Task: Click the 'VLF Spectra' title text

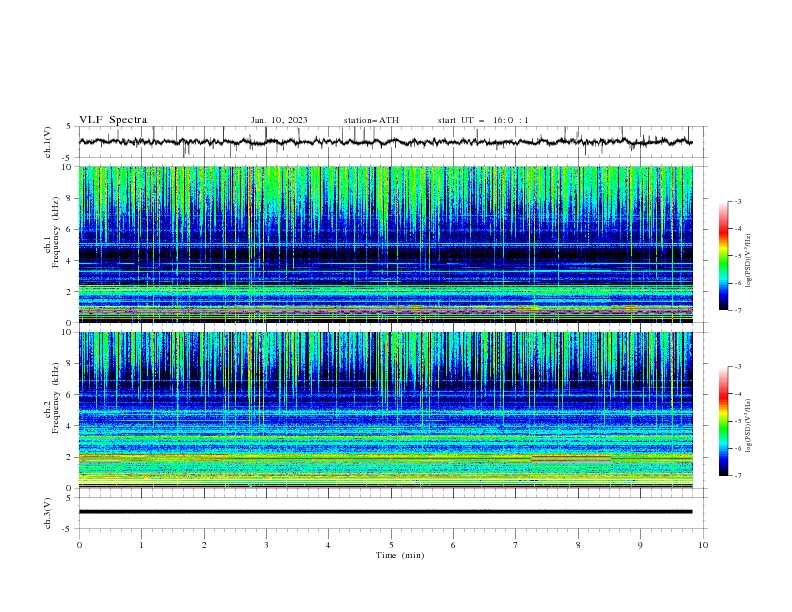Action: click(x=113, y=120)
